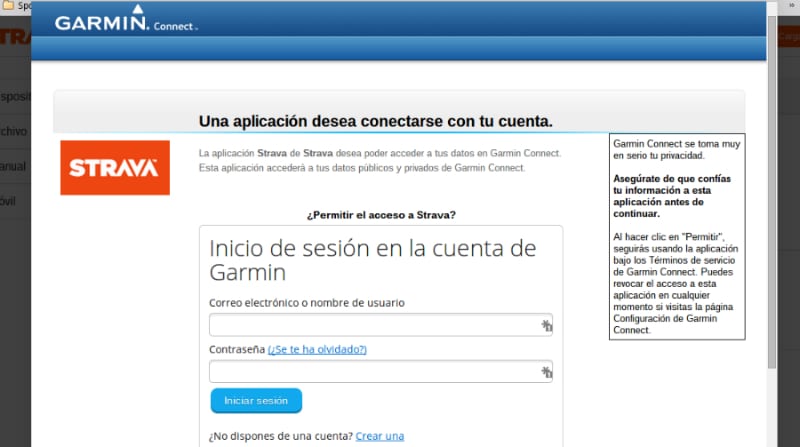The width and height of the screenshot is (800, 447).
Task: Click the autofill icon in the email field
Action: [x=546, y=325]
